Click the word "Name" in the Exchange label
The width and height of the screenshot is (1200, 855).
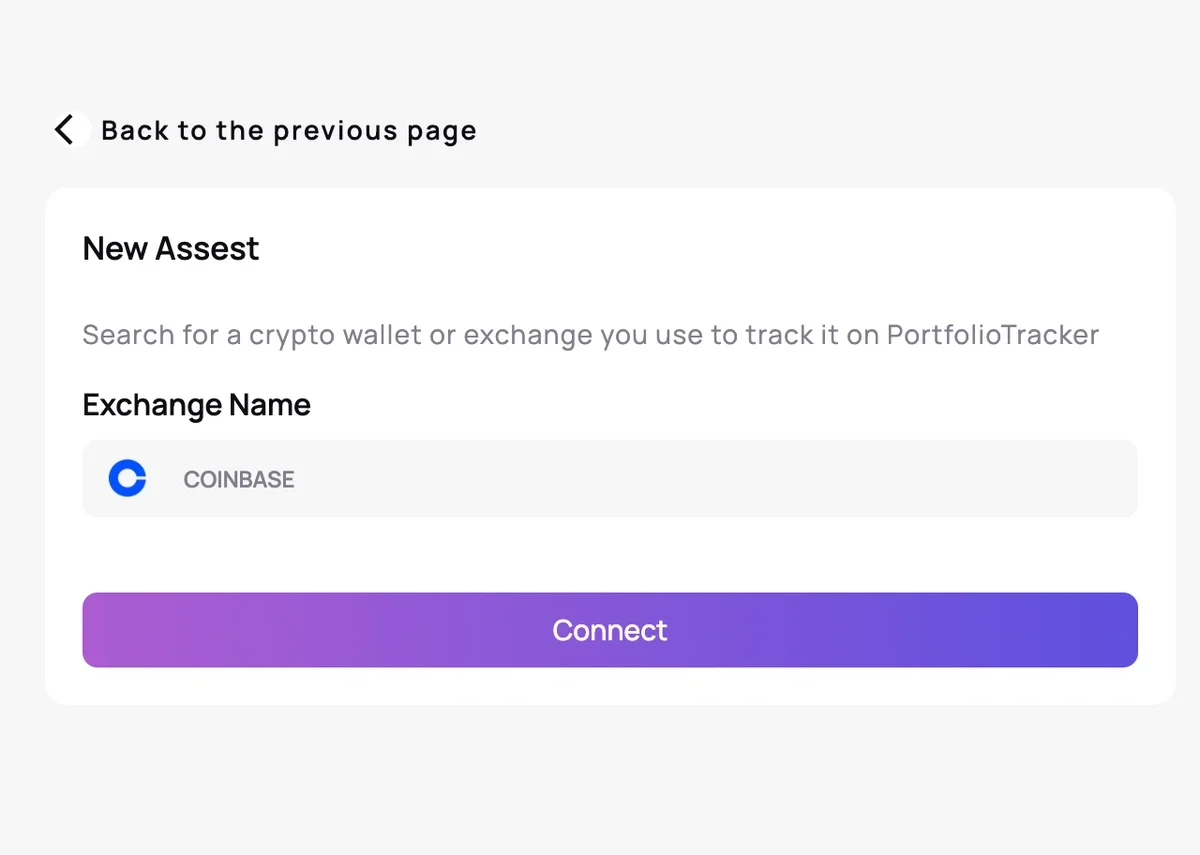[270, 405]
